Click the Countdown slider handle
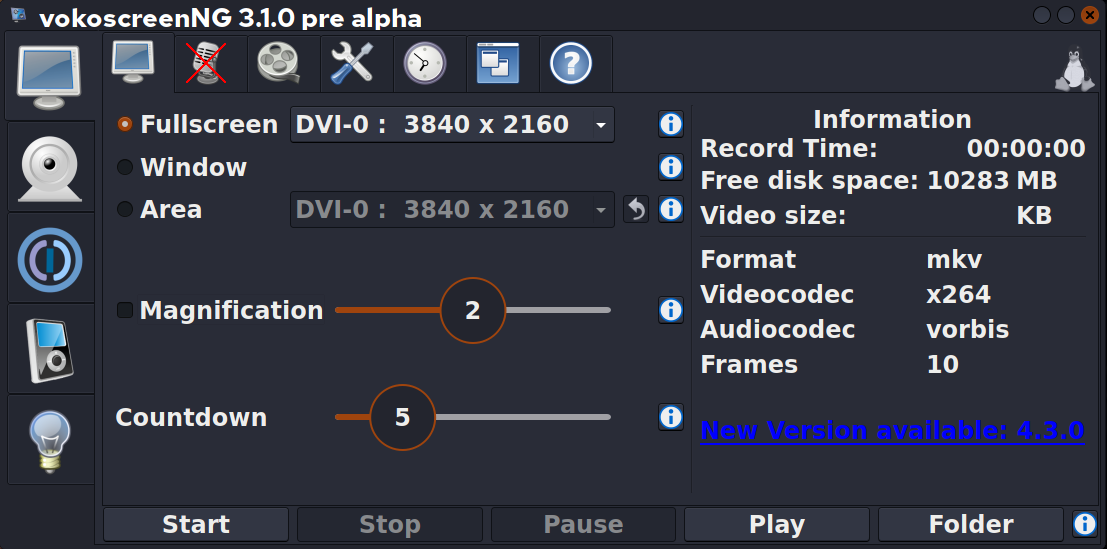 pos(403,417)
